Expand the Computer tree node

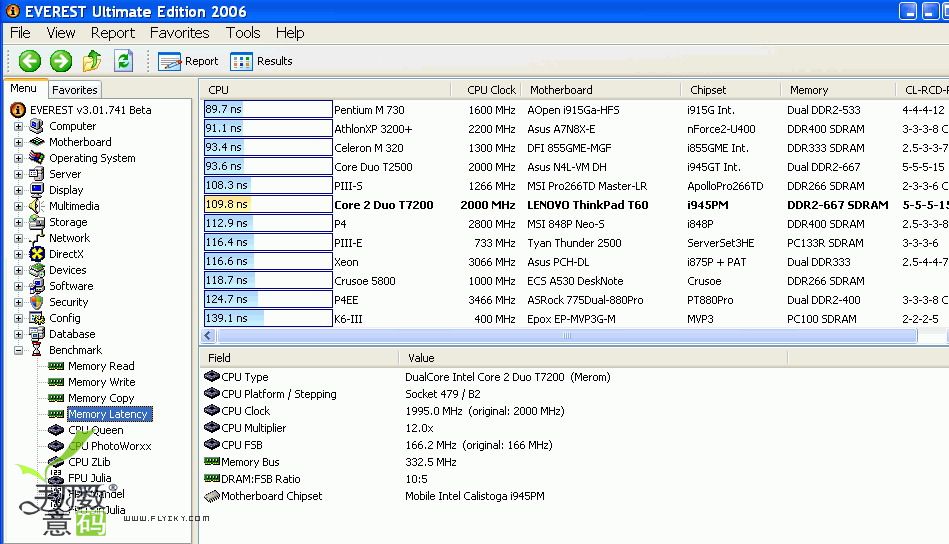(18, 126)
